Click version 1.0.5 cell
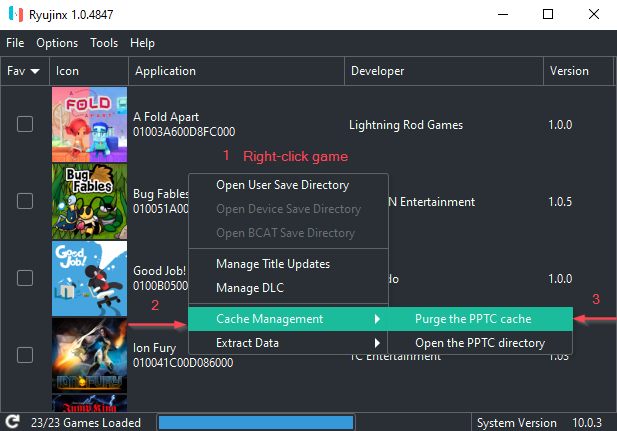This screenshot has width=617, height=431. pos(560,202)
